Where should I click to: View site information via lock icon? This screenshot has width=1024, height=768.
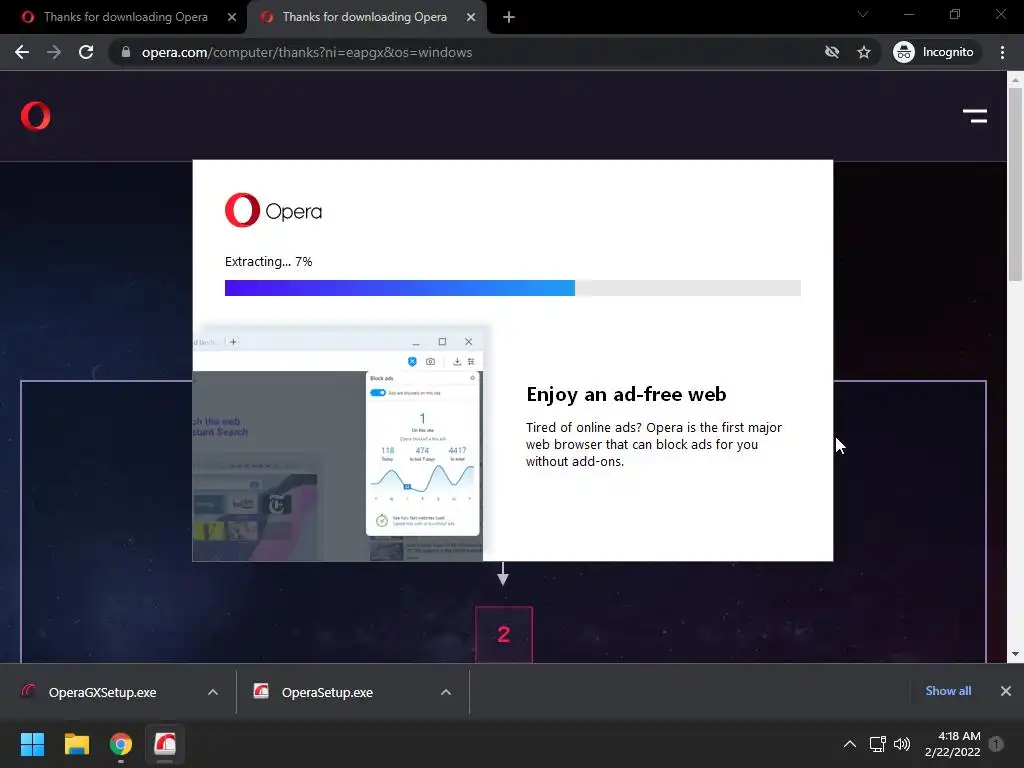[x=126, y=52]
